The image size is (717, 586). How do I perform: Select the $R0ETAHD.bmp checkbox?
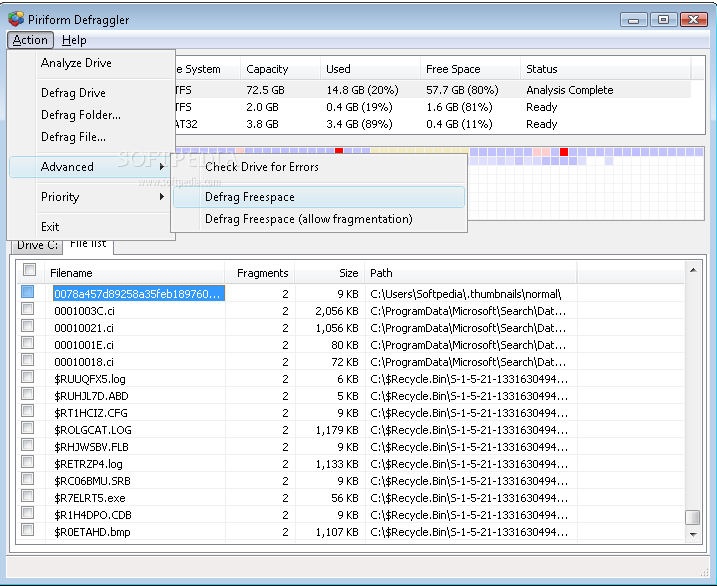28,530
